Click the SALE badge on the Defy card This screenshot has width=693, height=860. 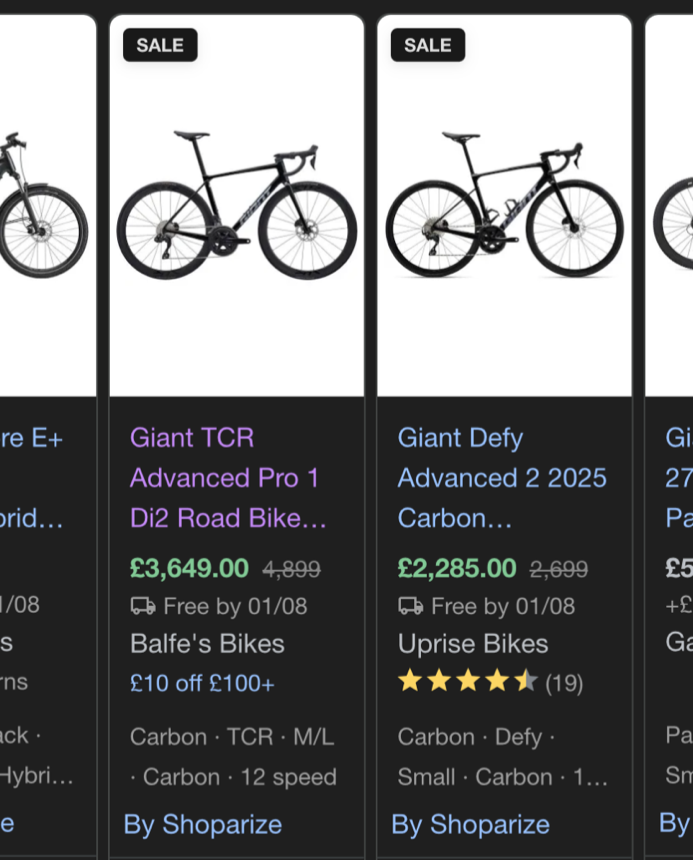(x=427, y=45)
